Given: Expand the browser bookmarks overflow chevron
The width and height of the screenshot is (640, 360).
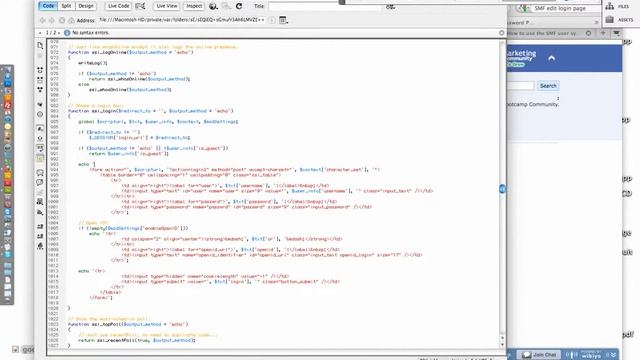Looking at the screenshot, I should [x=596, y=22].
